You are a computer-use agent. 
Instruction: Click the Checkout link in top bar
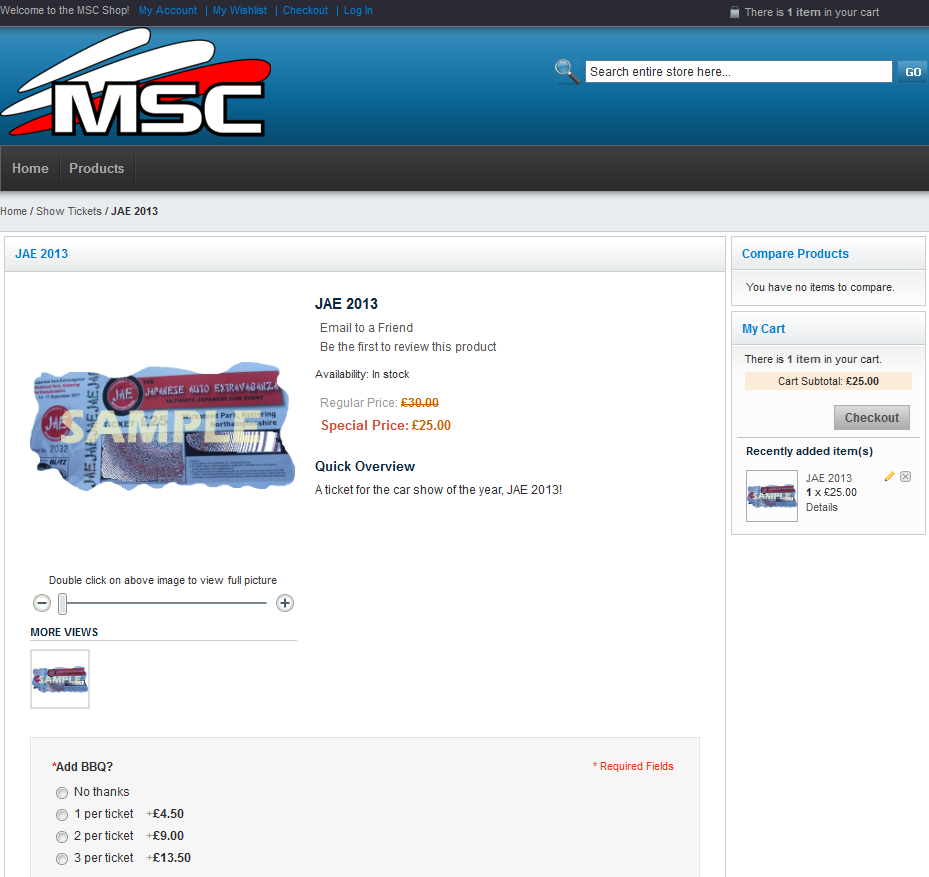tap(305, 11)
